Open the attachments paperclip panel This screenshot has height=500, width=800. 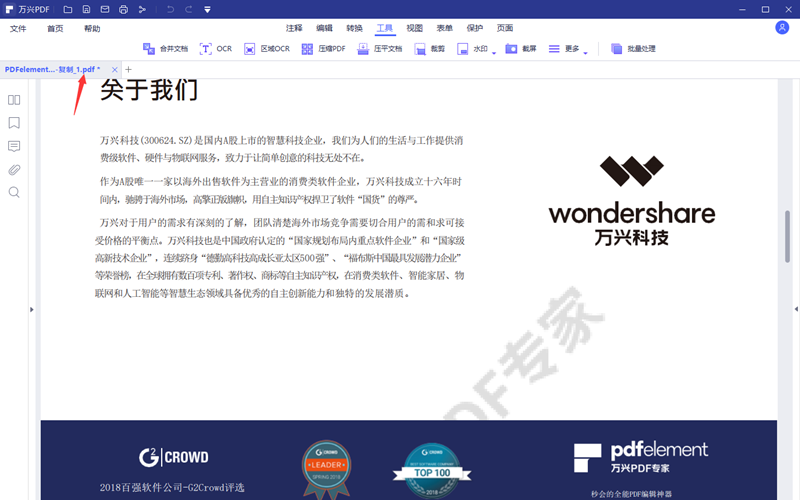(14, 169)
